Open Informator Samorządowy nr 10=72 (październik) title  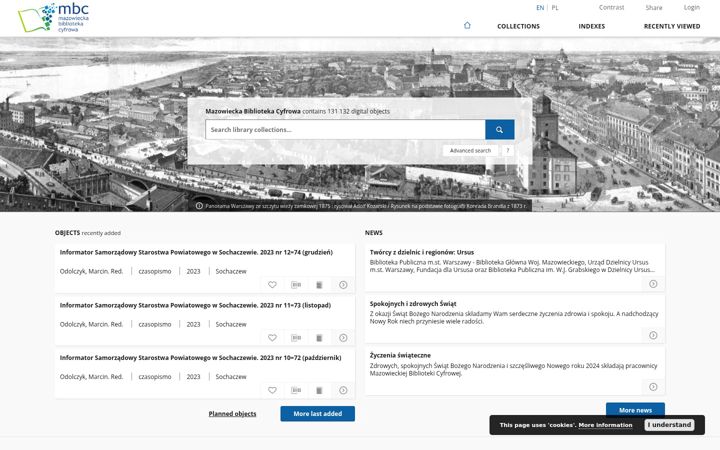[200, 358]
